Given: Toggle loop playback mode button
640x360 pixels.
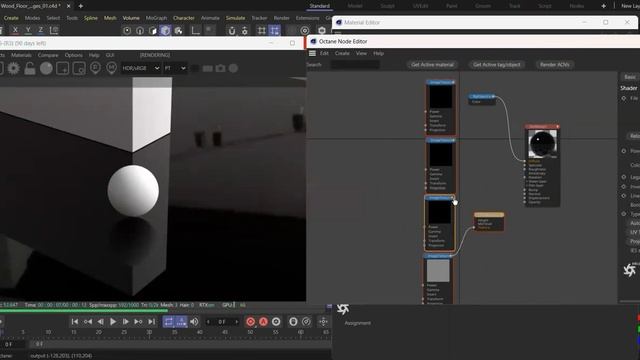Looking at the screenshot, I should [169, 322].
